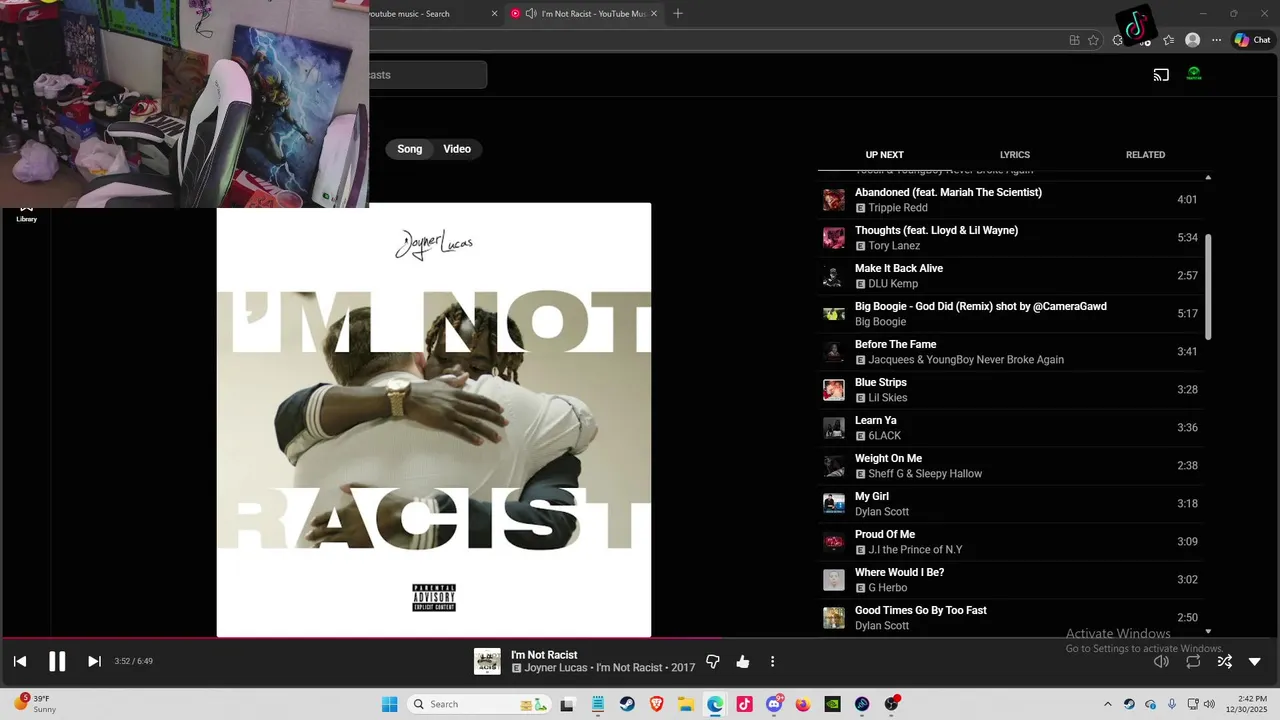Switch to Song mode
The width and height of the screenshot is (1280, 720).
[410, 149]
